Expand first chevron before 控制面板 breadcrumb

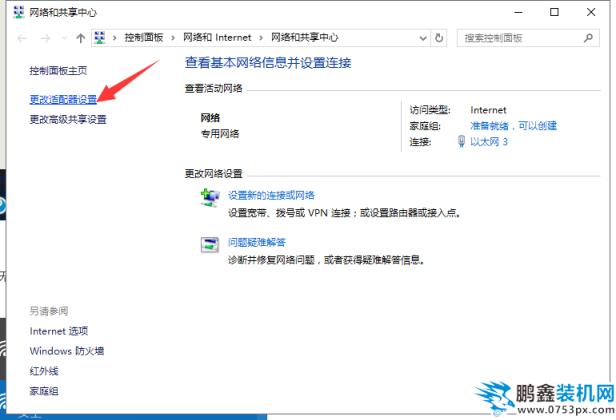(x=114, y=38)
